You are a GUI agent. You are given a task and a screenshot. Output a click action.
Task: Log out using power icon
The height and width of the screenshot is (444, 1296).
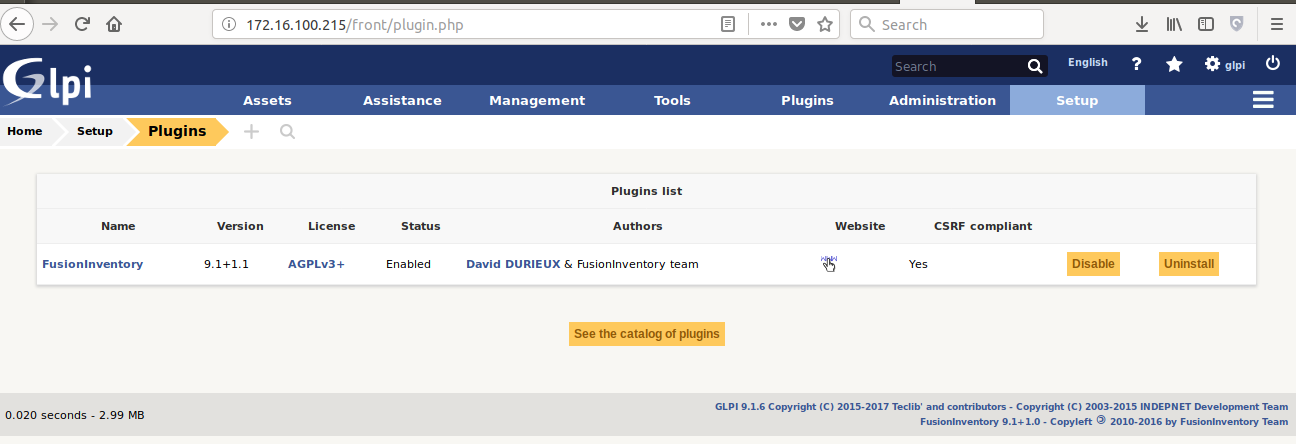pyautogui.click(x=1272, y=63)
